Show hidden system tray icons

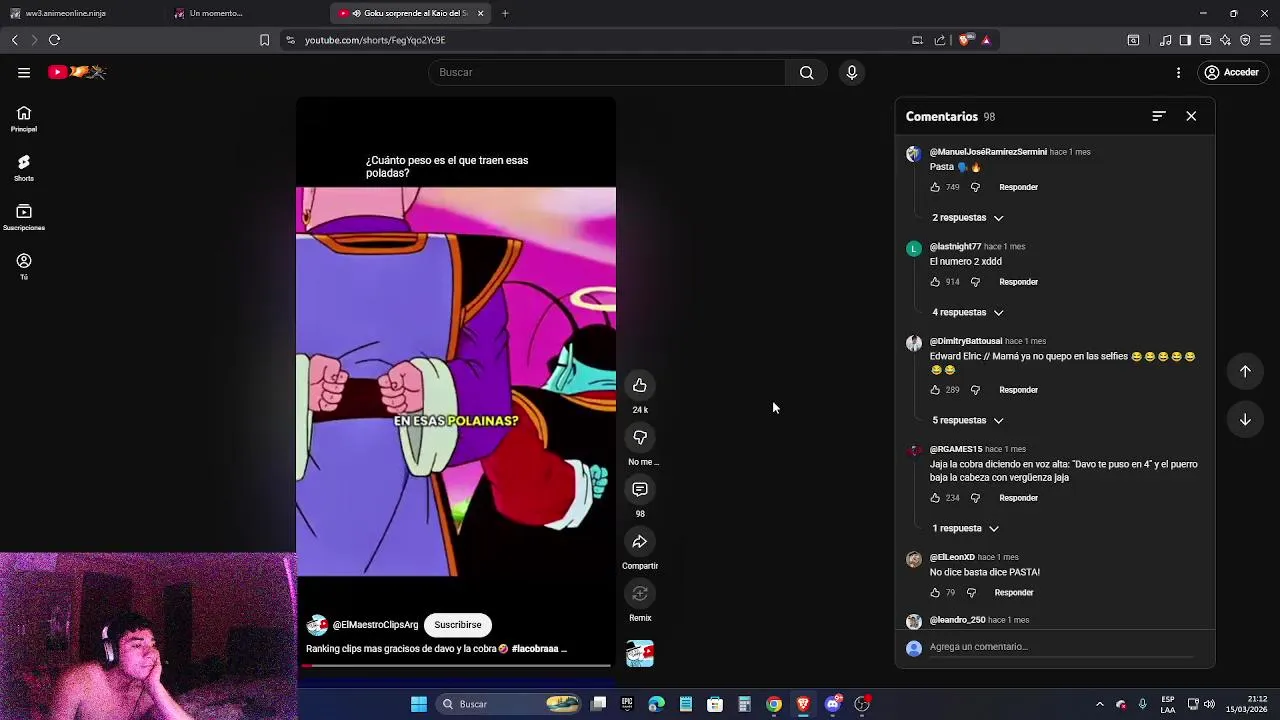1099,705
